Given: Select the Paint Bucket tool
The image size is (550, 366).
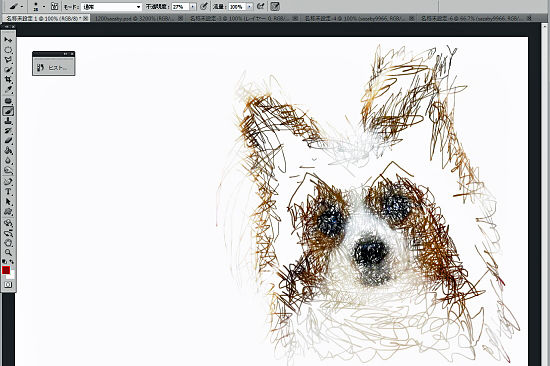Looking at the screenshot, I should (8, 151).
